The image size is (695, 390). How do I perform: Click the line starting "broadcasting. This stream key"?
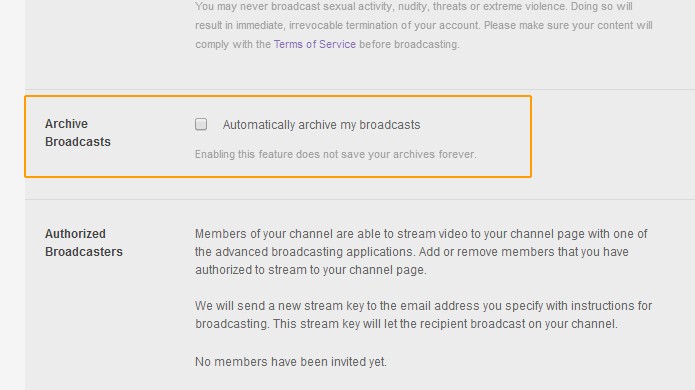pos(406,324)
